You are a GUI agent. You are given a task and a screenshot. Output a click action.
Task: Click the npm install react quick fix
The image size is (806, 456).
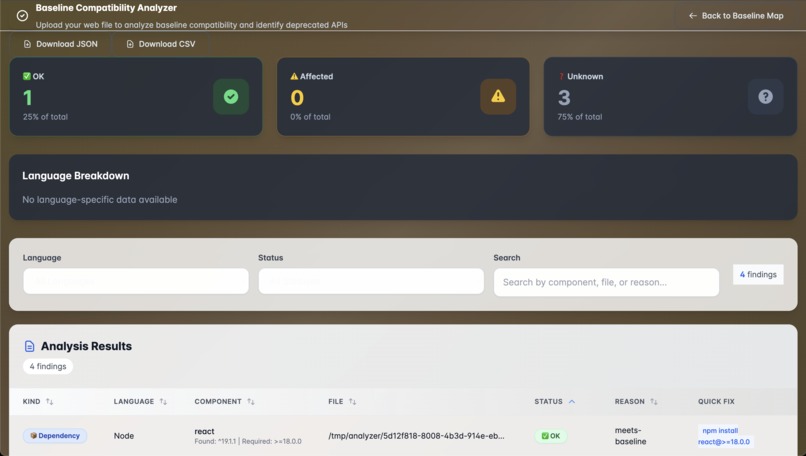[x=724, y=436]
